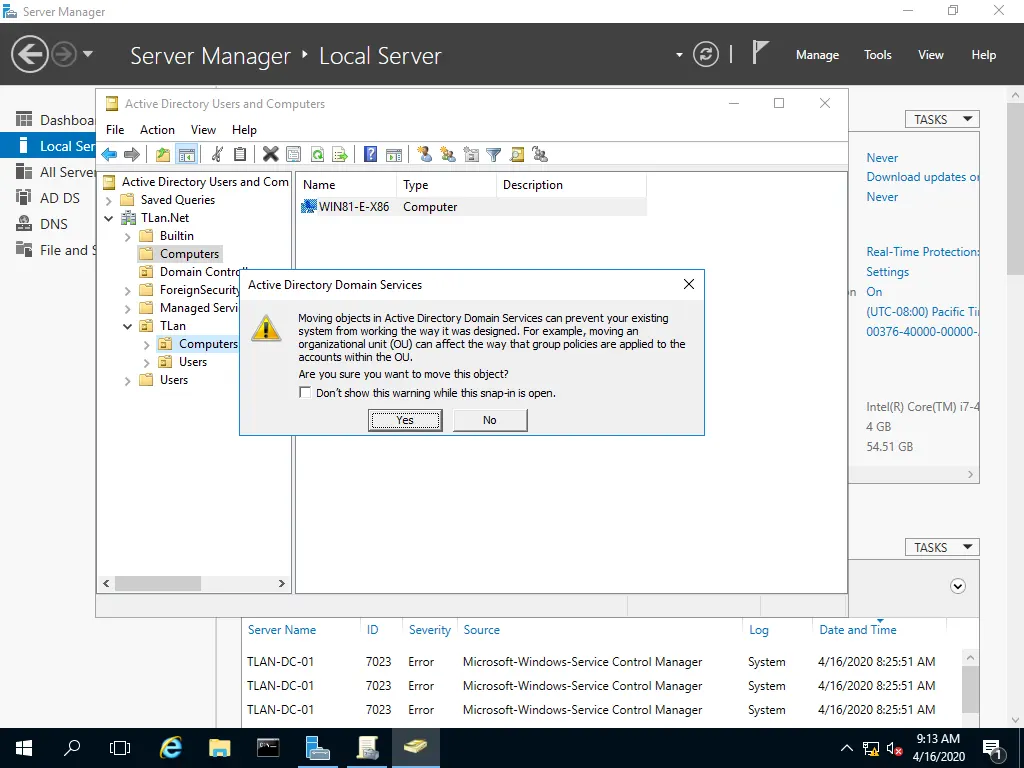Click the Find objects magnifier toolbar icon
Image resolution: width=1024 pixels, height=768 pixels.
(x=517, y=155)
